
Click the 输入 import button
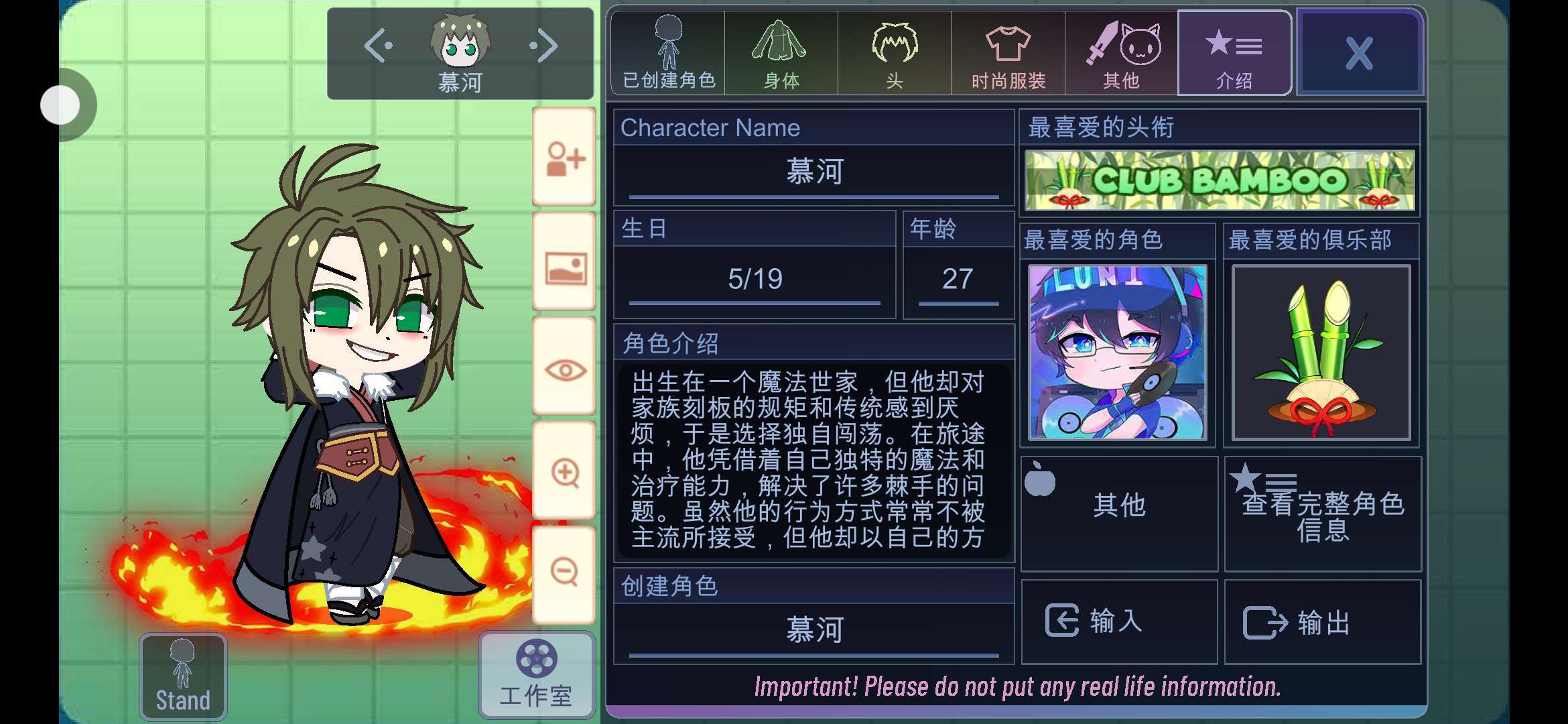[x=1119, y=621]
